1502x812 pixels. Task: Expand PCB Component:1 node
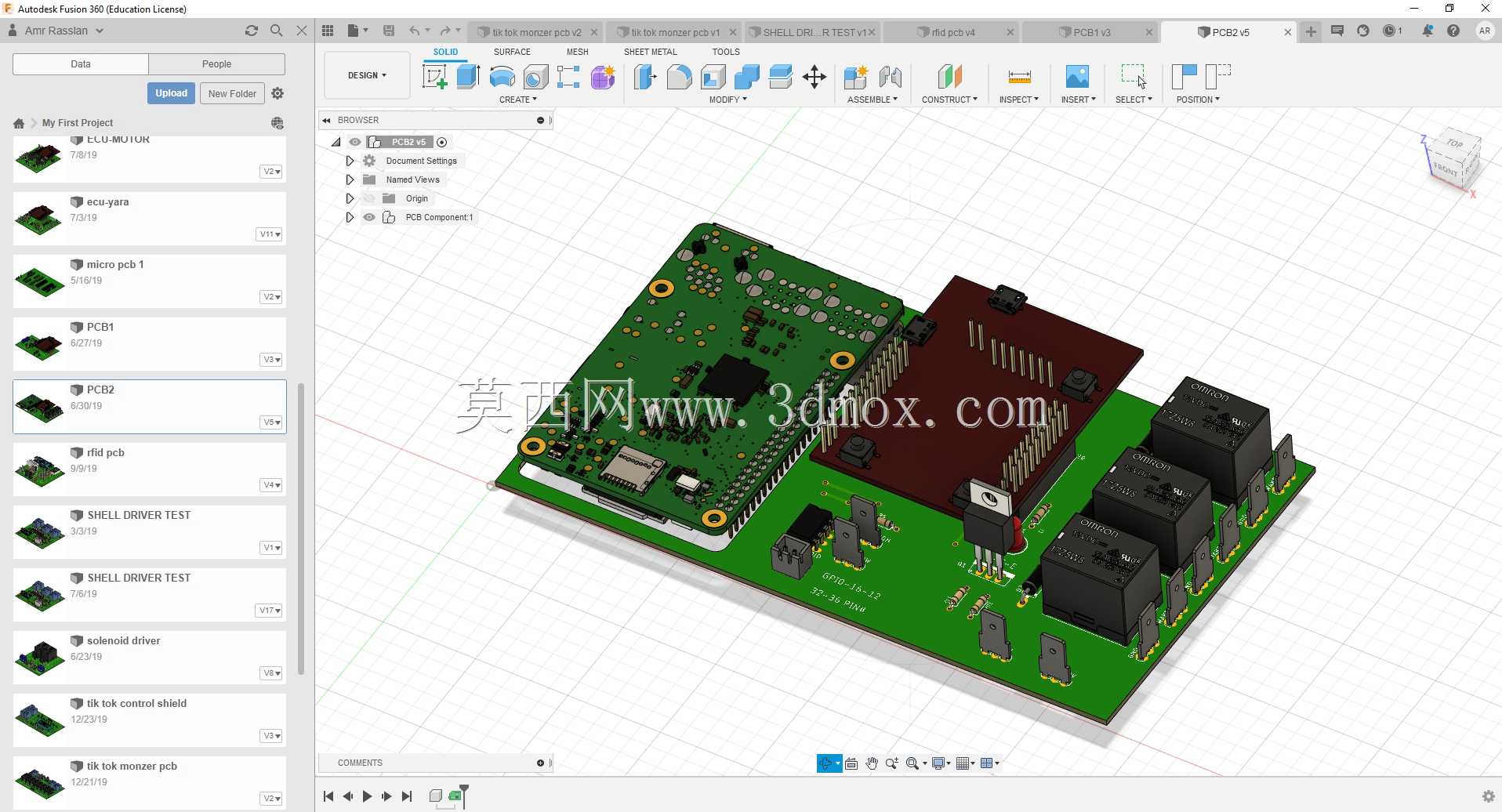click(x=350, y=217)
